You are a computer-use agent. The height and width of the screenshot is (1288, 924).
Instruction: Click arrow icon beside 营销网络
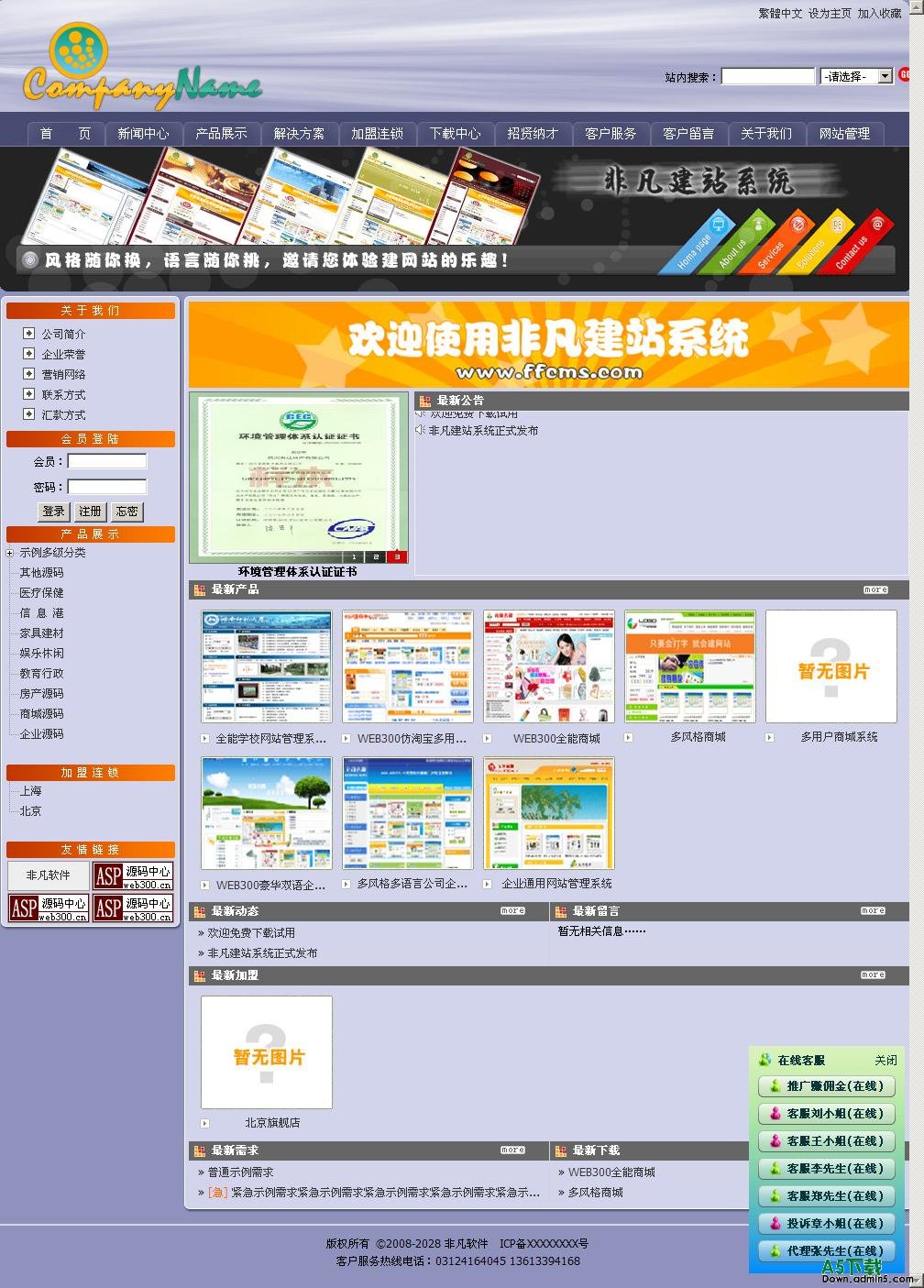[29, 374]
